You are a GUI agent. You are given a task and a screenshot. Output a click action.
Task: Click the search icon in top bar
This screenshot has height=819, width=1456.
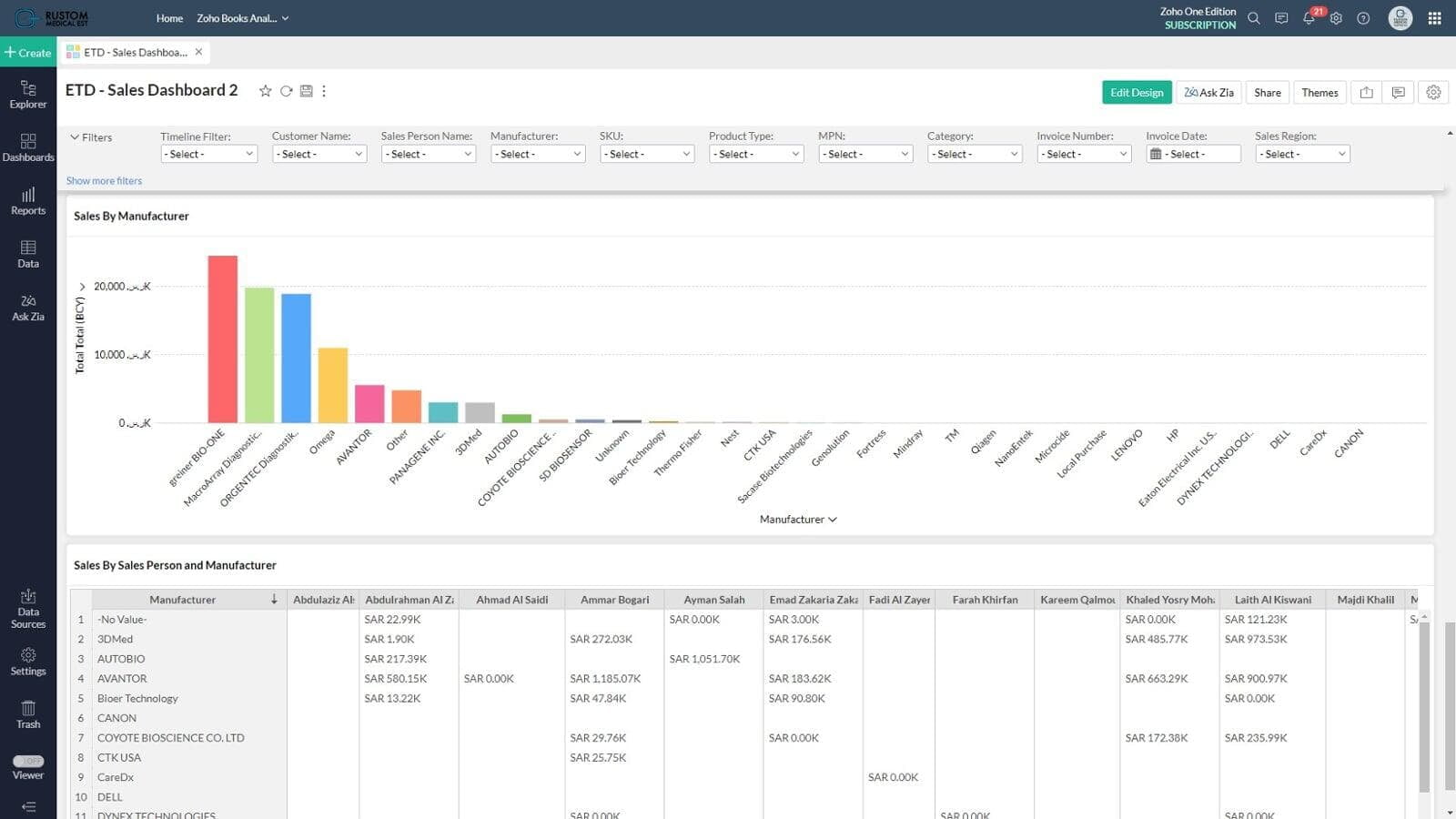click(1254, 18)
